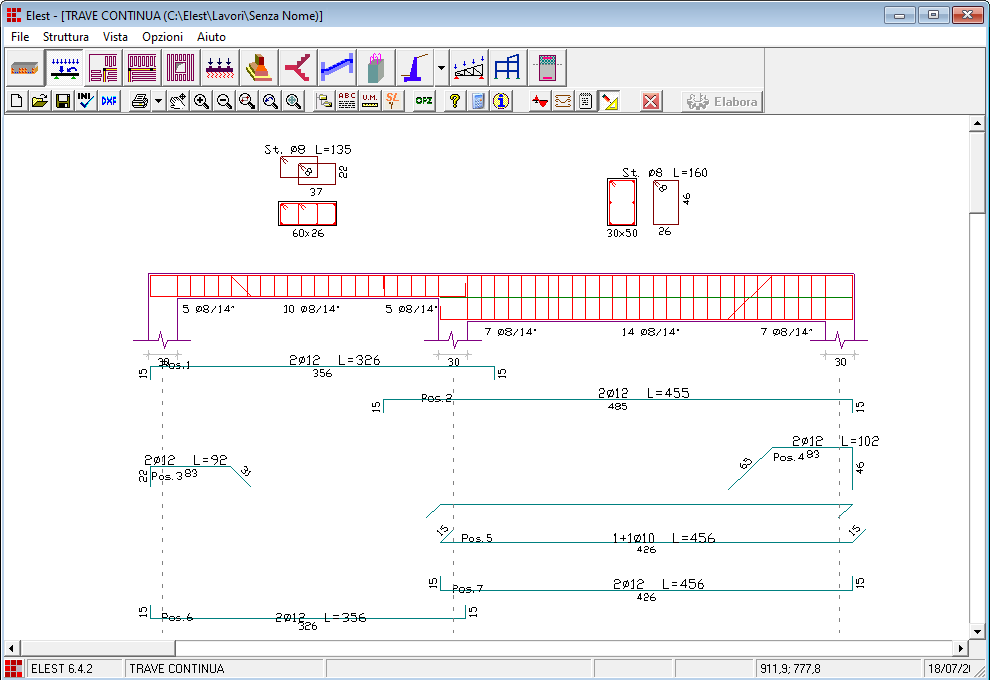Toggle the OPZ options button

[424, 101]
